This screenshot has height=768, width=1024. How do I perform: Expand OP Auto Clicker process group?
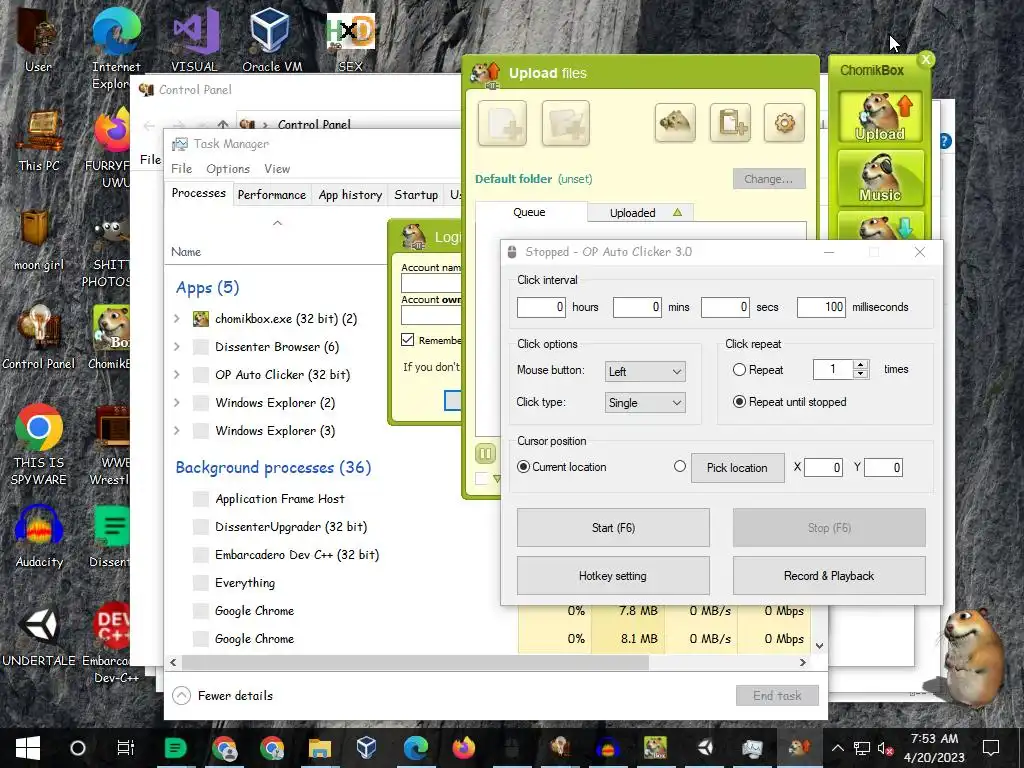coord(177,375)
